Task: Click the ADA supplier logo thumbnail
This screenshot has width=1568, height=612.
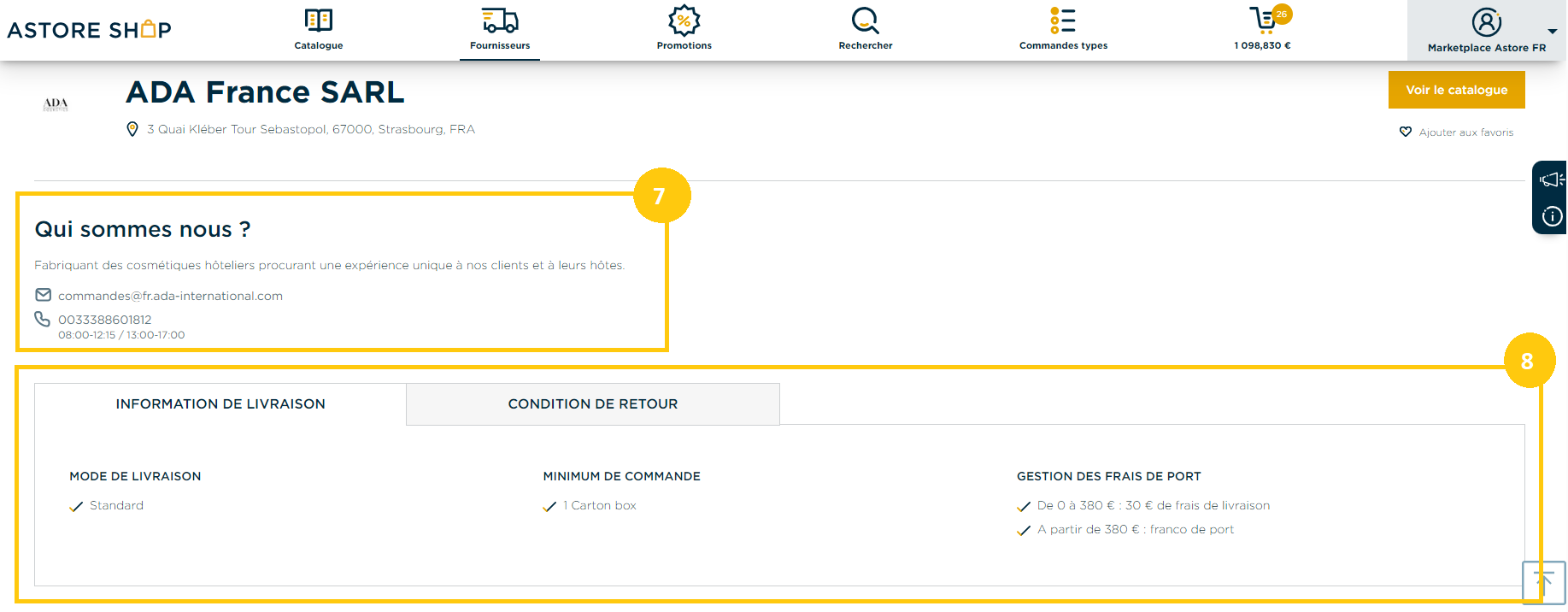Action: click(56, 104)
